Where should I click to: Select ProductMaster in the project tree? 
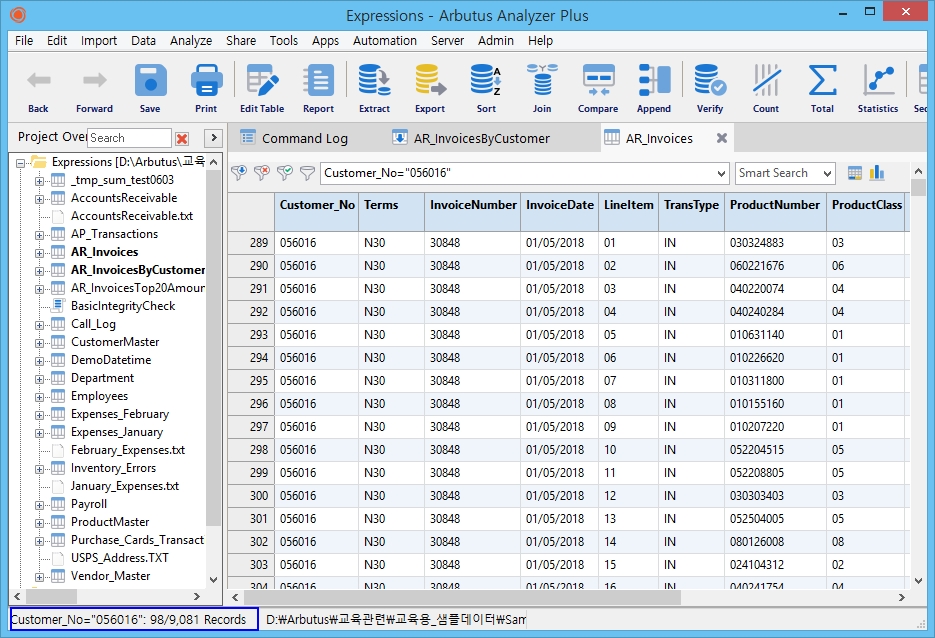(x=110, y=522)
